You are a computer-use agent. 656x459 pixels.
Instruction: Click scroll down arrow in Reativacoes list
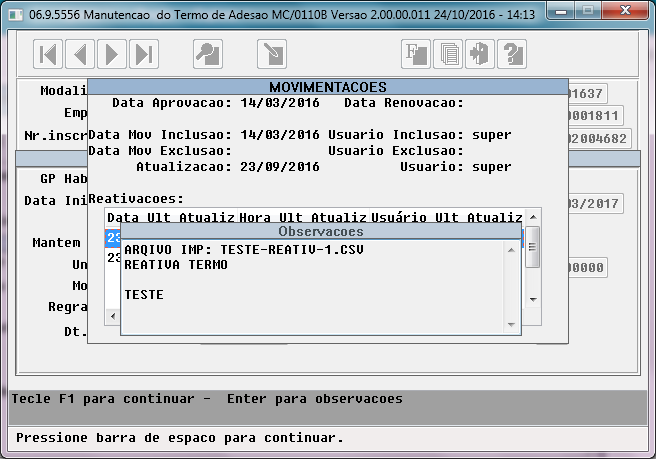click(533, 300)
